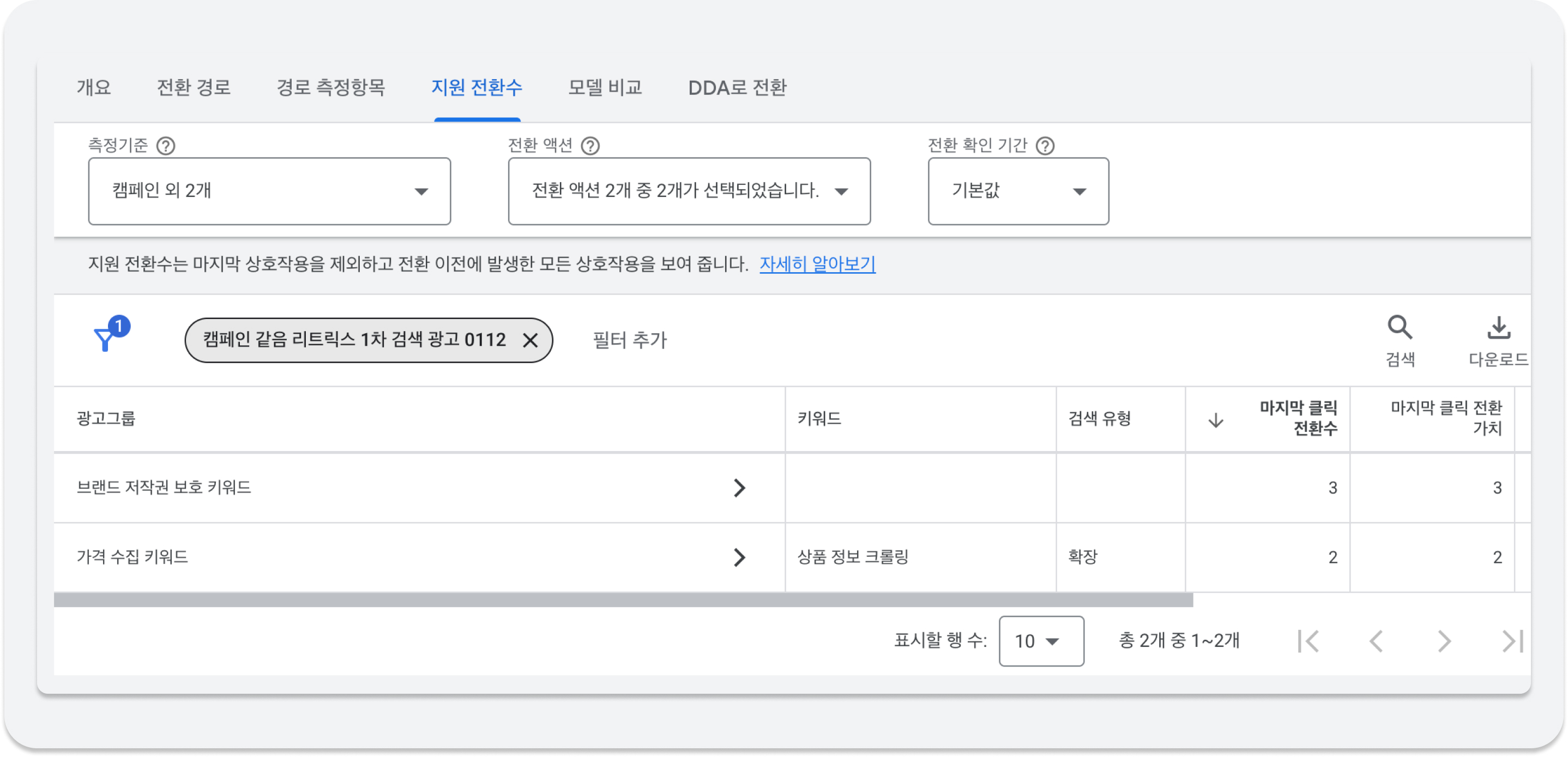Screen dimensions: 1568x757
Task: Go to the next results page
Action: (x=1444, y=641)
